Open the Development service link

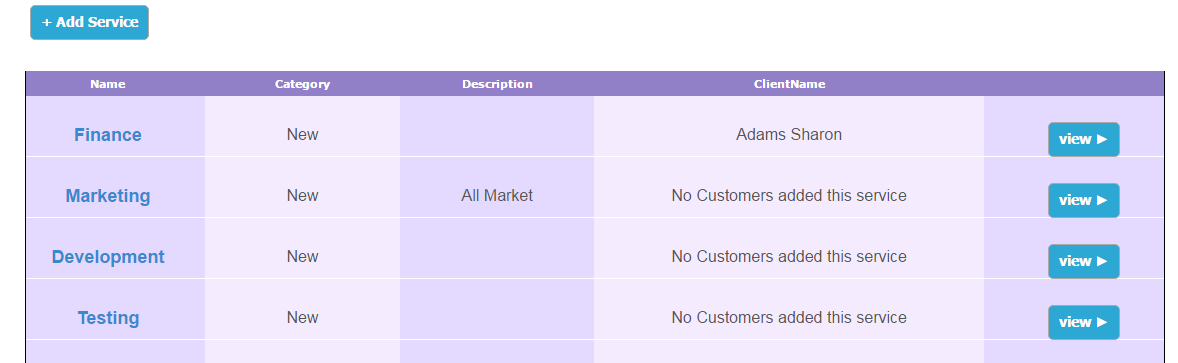pyautogui.click(x=107, y=257)
